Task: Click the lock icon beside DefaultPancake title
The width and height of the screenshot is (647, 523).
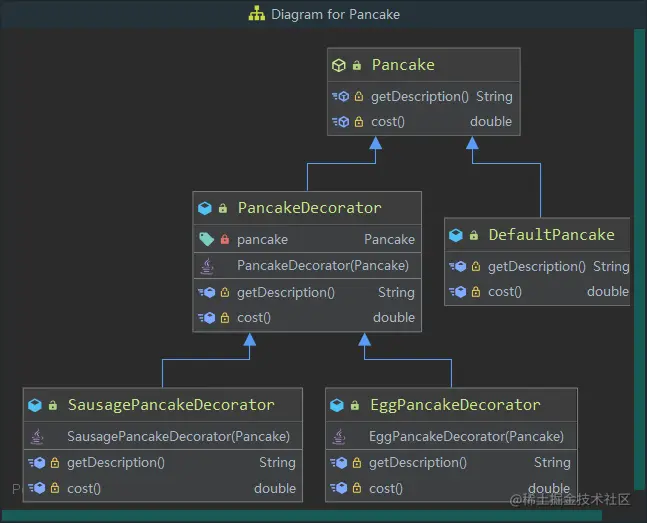Action: (474, 235)
